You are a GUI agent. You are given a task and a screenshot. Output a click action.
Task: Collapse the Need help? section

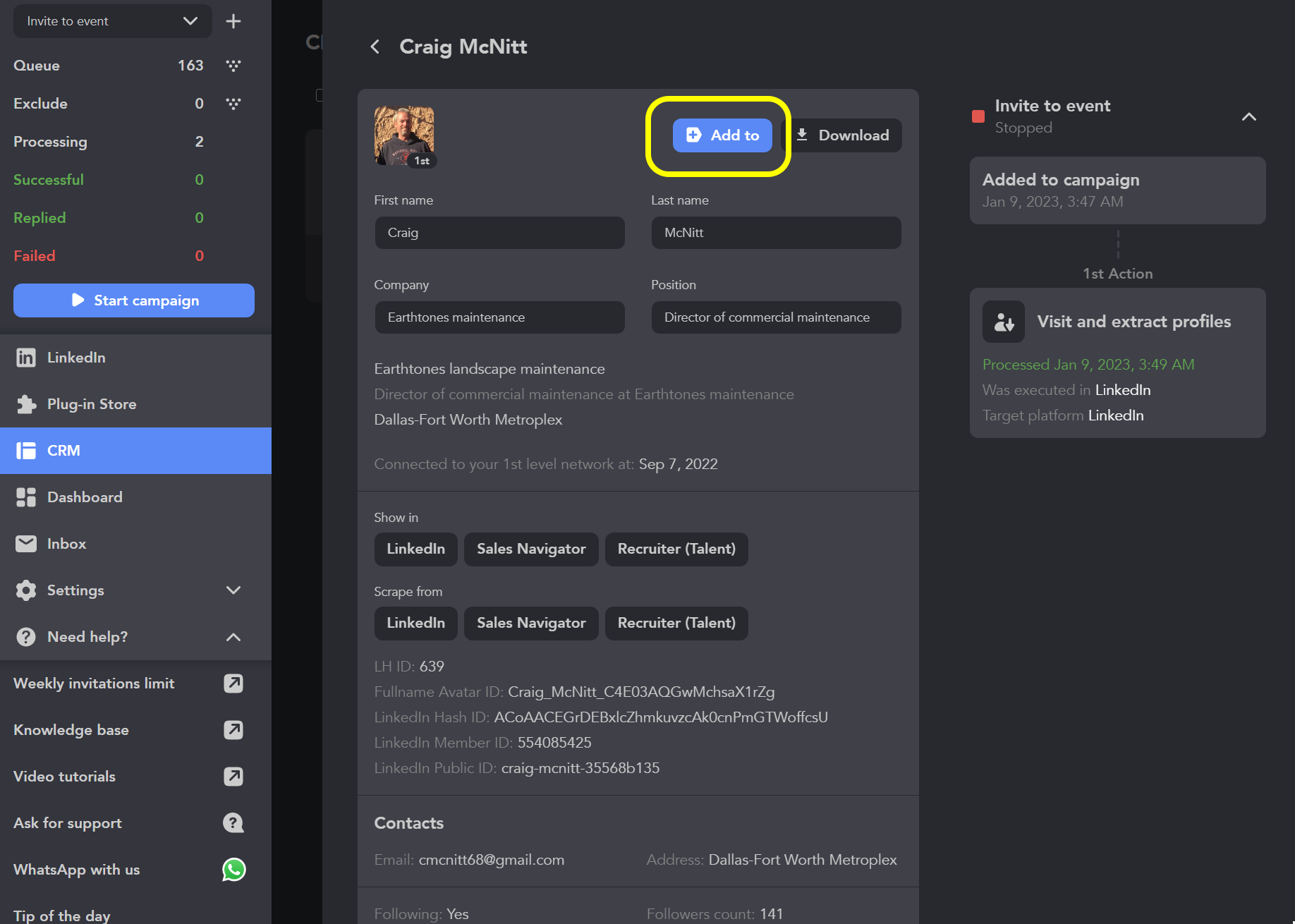233,637
